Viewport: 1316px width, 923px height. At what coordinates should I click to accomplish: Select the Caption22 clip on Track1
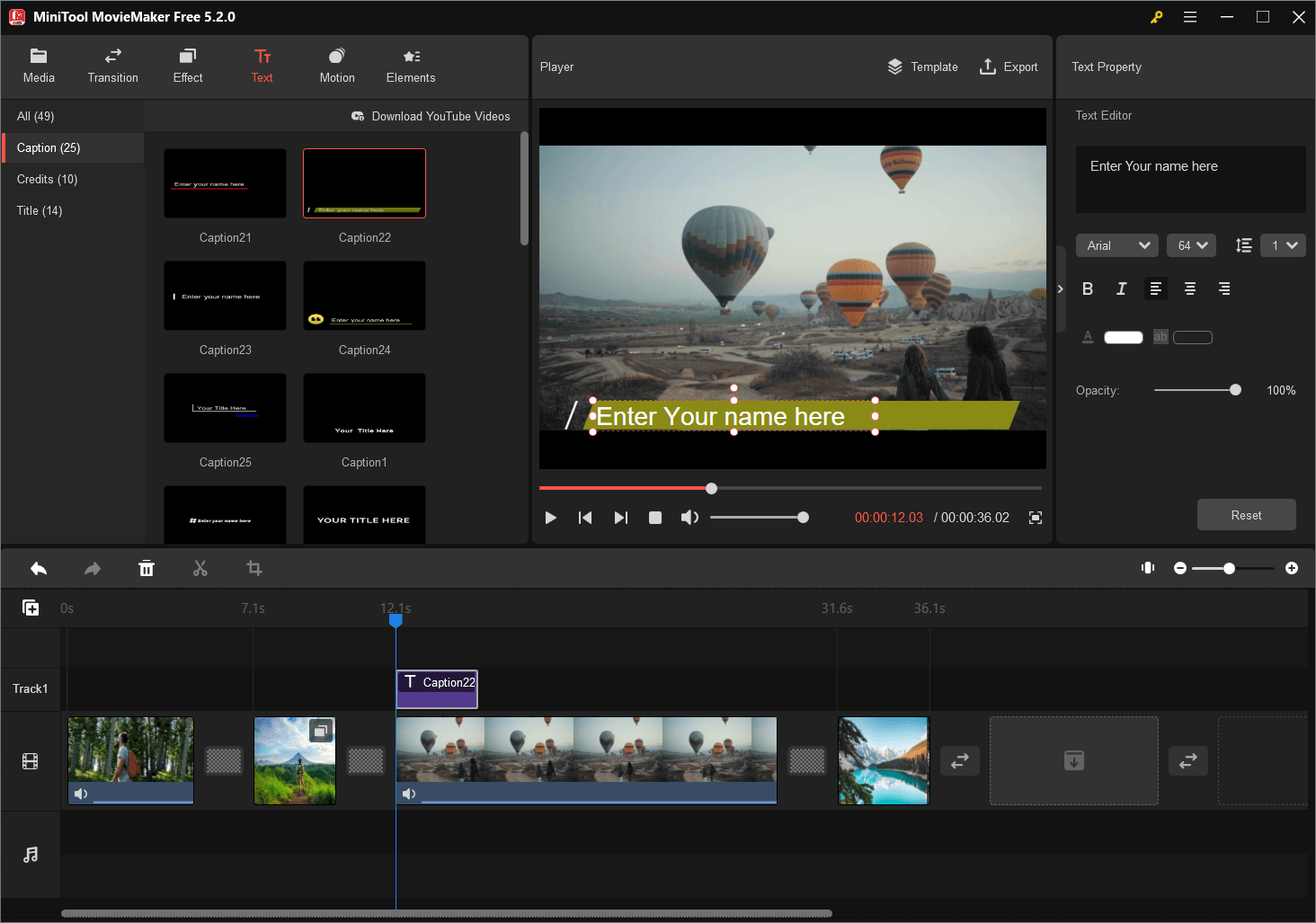click(x=437, y=688)
